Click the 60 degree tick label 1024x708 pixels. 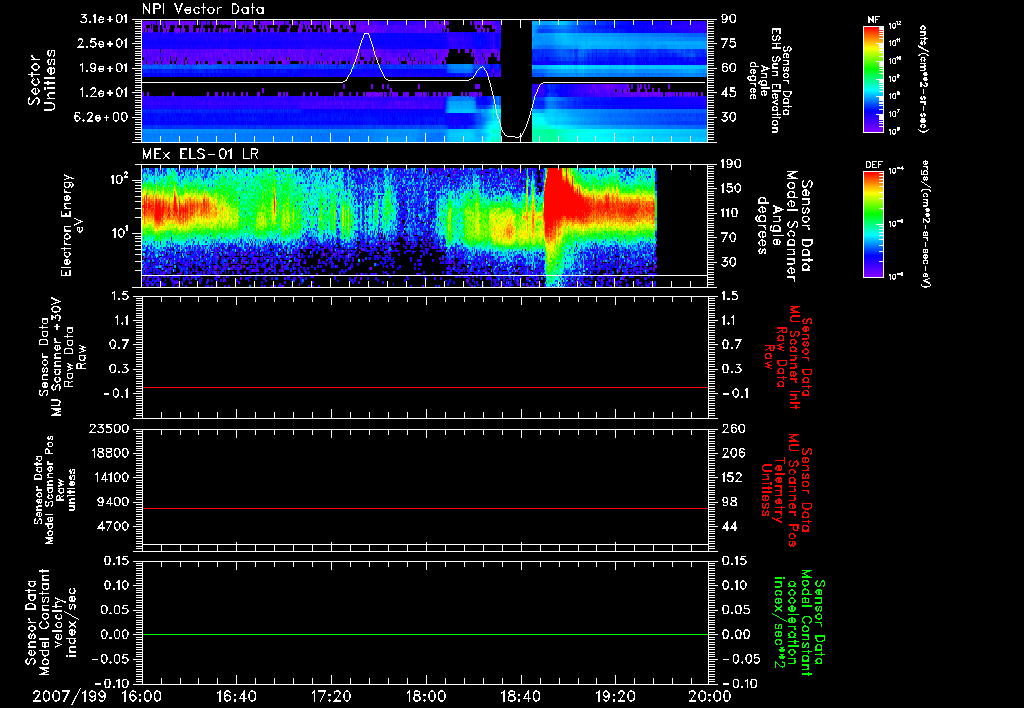(728, 68)
